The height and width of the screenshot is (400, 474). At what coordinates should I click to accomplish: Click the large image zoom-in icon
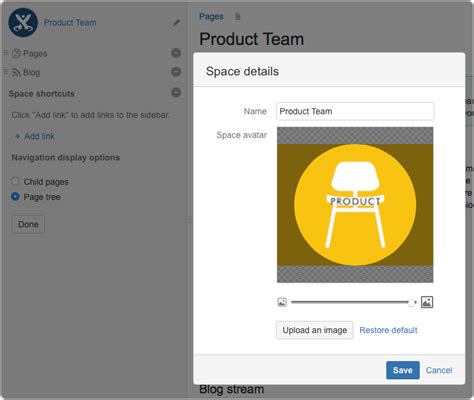click(x=427, y=302)
